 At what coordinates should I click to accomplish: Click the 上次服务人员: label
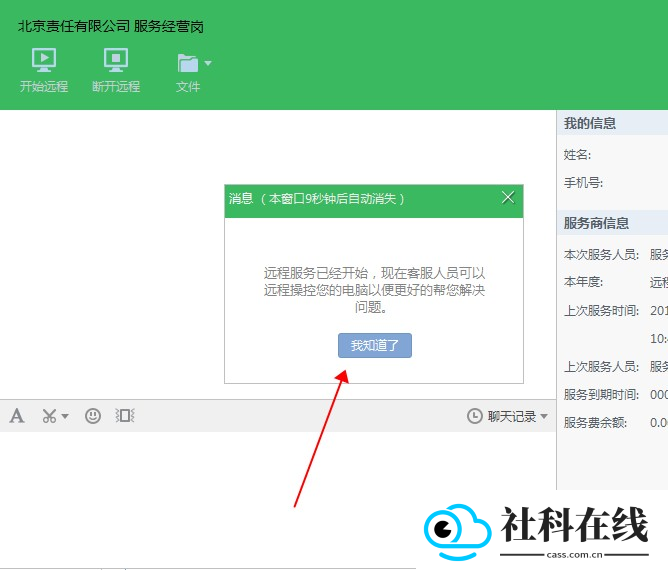pyautogui.click(x=601, y=366)
